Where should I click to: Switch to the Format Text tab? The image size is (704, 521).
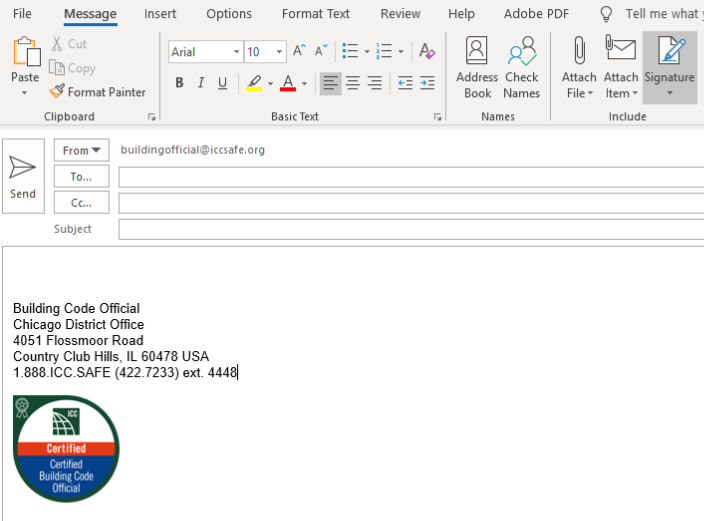(x=316, y=14)
